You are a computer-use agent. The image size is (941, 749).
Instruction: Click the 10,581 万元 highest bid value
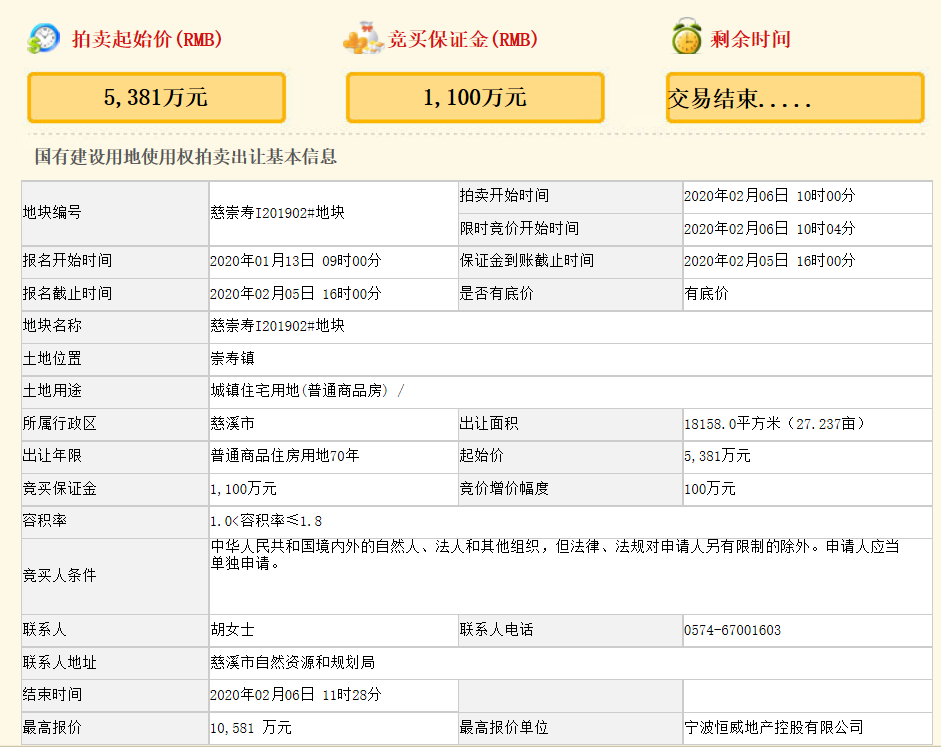tap(250, 728)
